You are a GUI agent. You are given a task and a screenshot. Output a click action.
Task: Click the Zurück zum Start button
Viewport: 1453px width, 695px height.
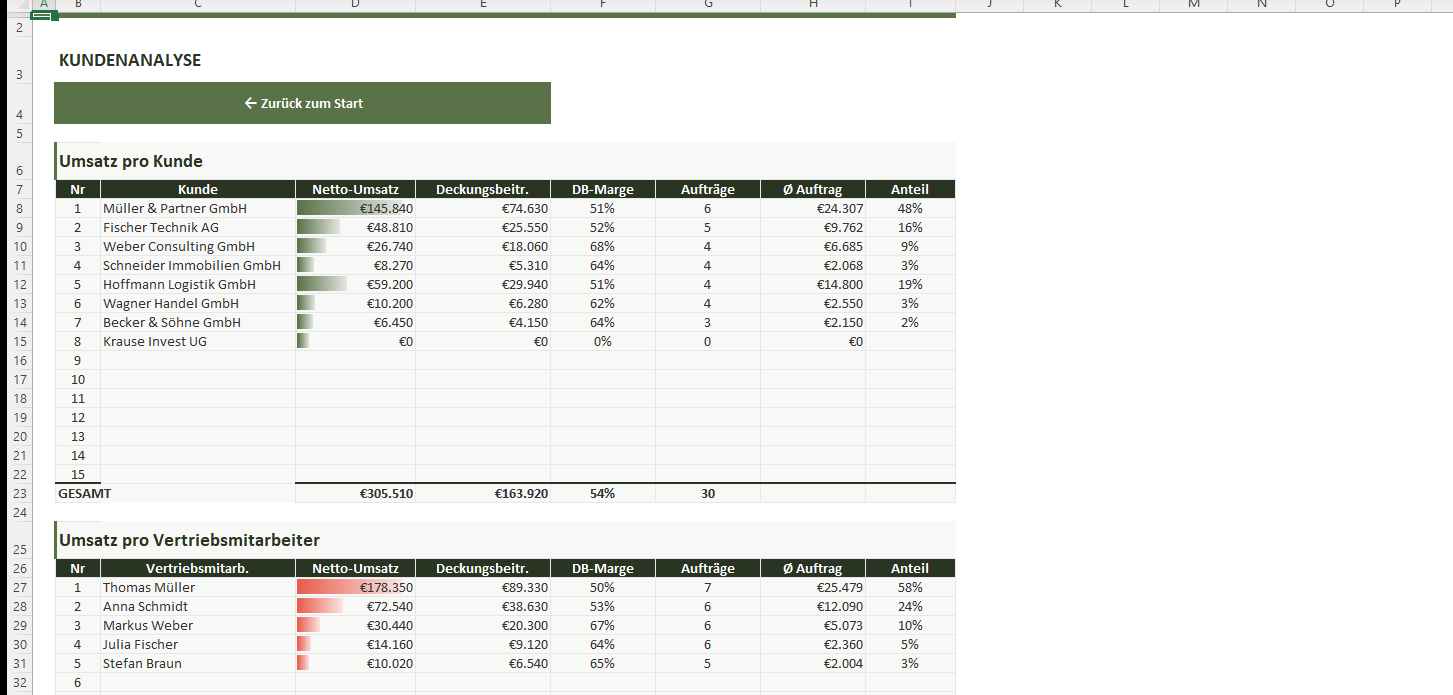(302, 103)
